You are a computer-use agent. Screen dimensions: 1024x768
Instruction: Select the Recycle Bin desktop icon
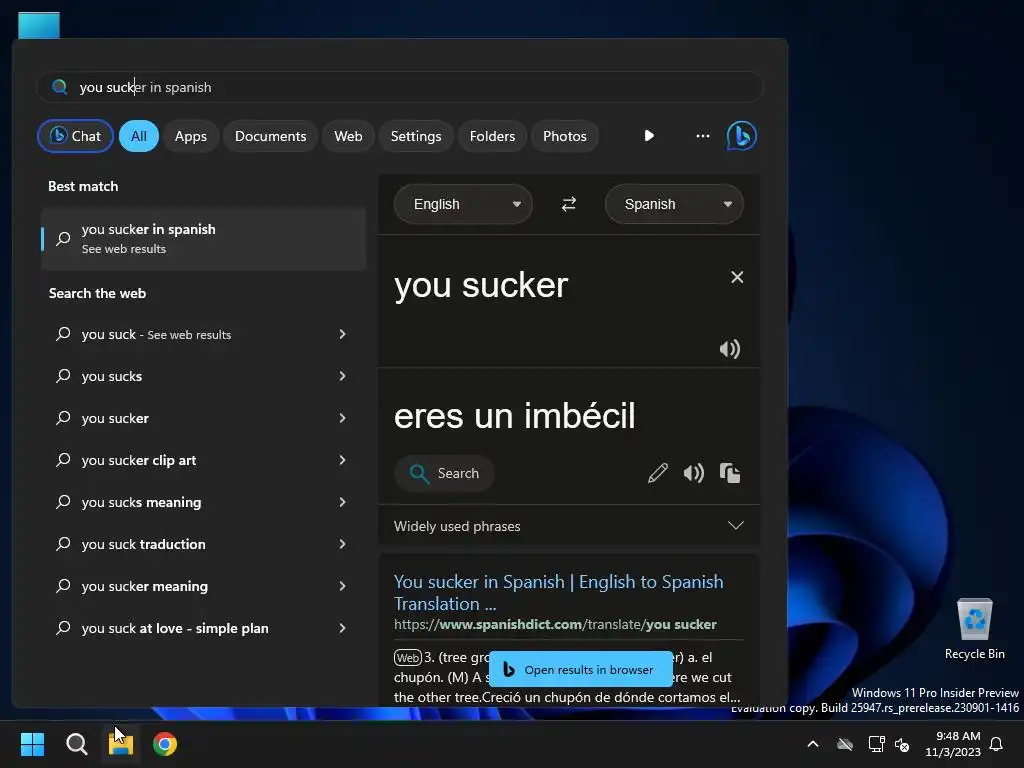pos(974,629)
